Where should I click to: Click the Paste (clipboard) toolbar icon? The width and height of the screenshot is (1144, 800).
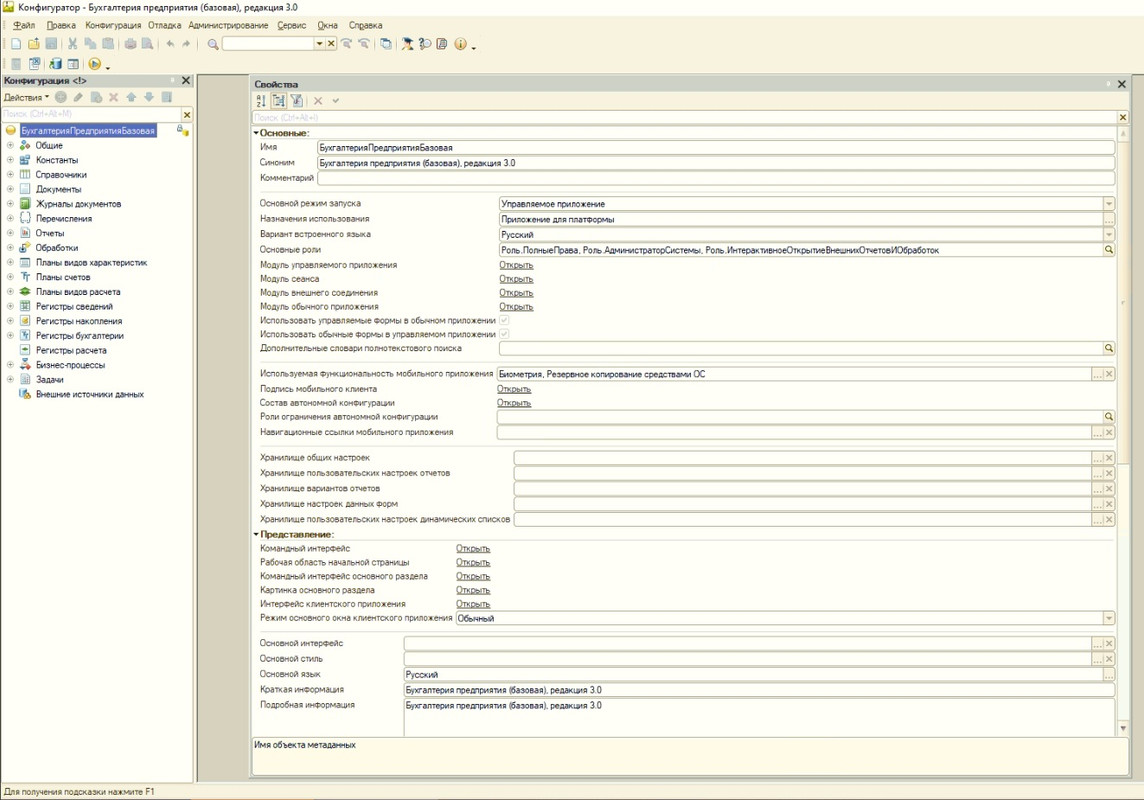point(108,44)
